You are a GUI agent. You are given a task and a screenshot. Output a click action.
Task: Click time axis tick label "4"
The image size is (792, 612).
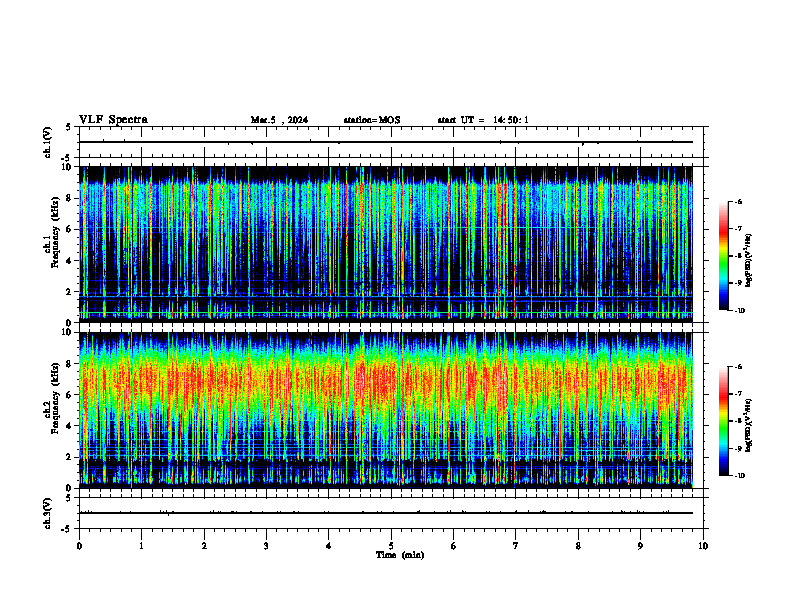coord(329,546)
